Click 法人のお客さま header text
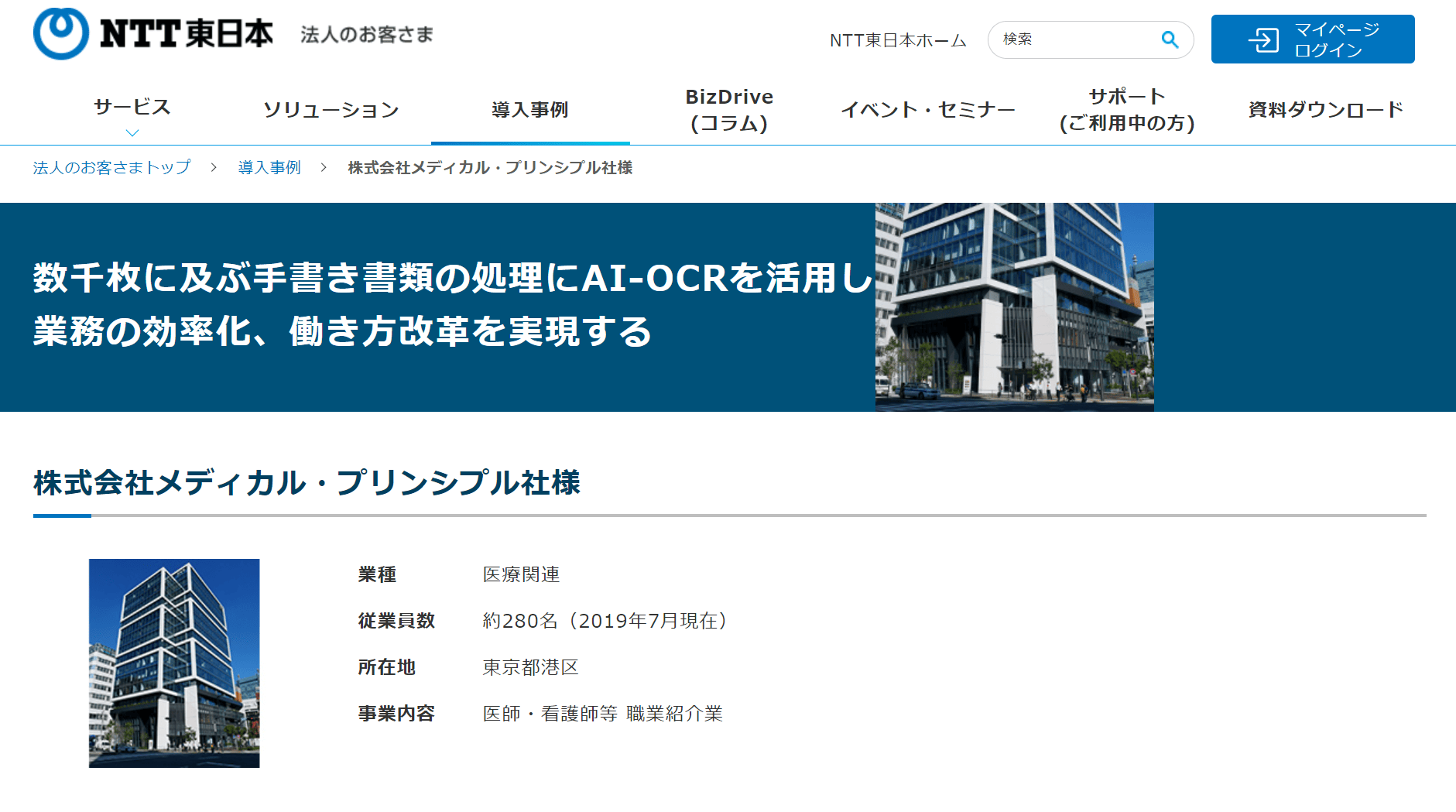Viewport: 1456px width, 812px height. pos(367,35)
